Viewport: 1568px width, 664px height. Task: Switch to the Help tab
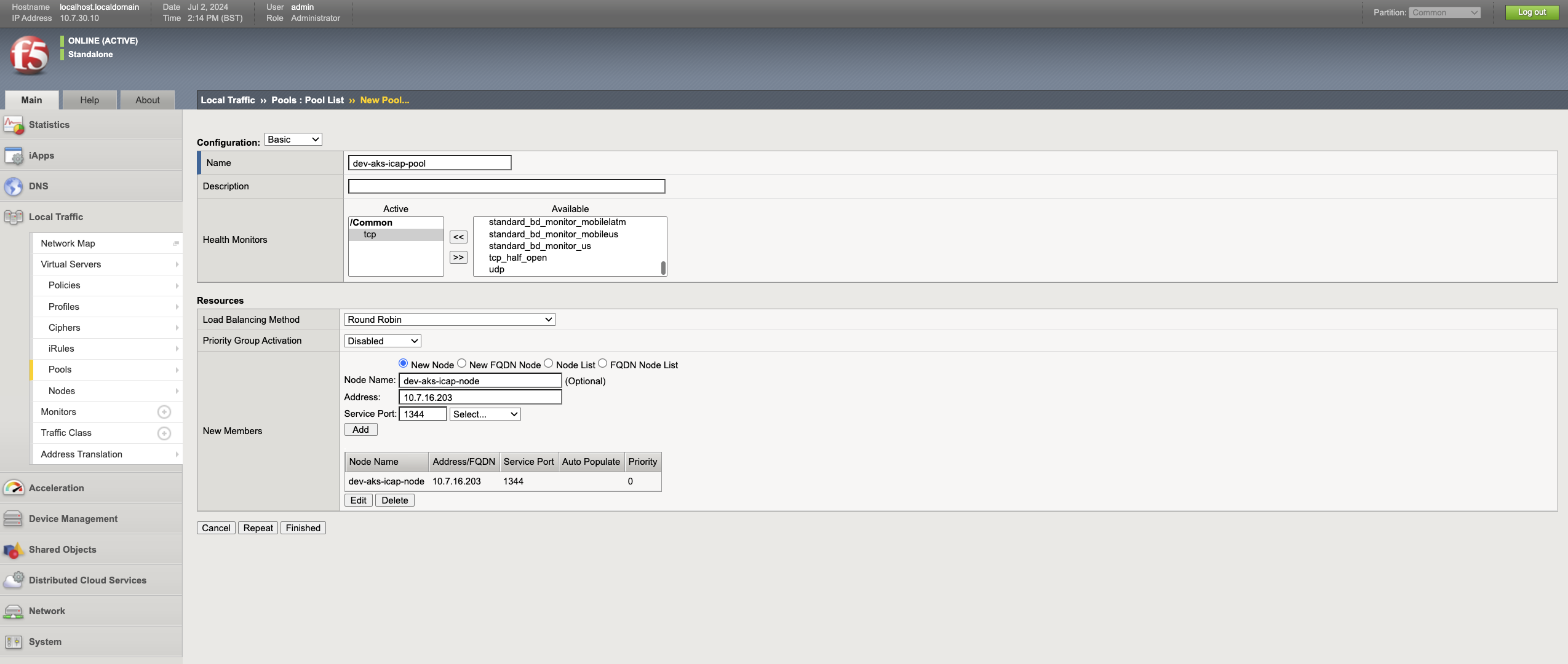(89, 100)
